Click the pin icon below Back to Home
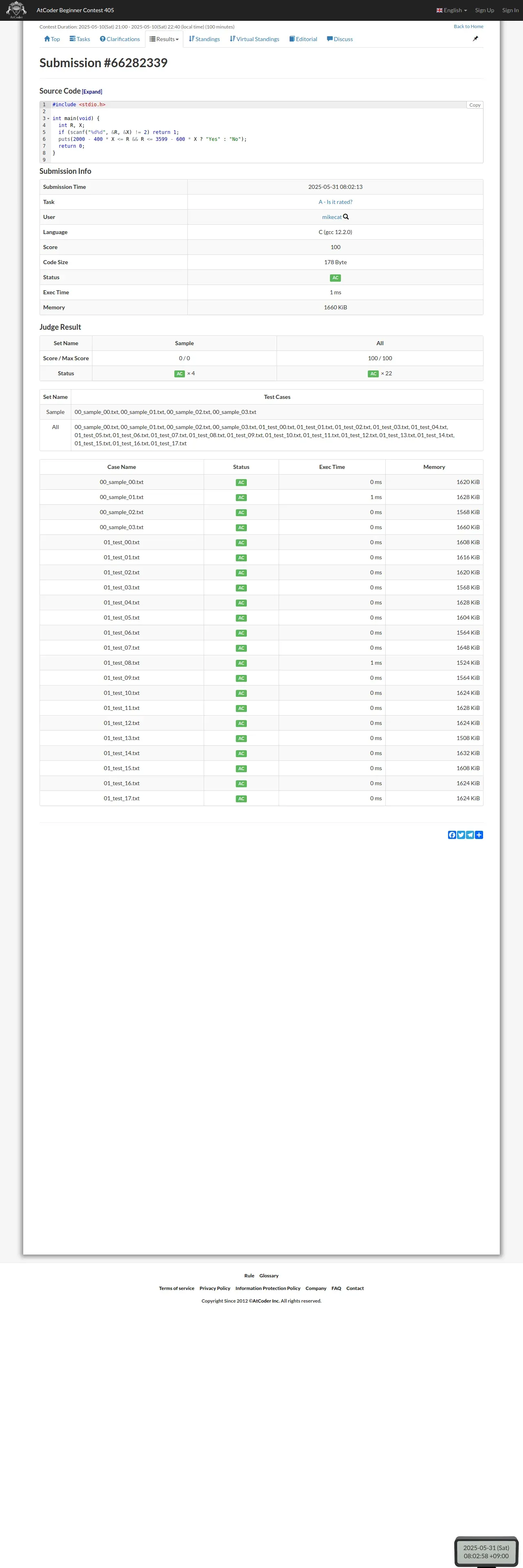This screenshot has height=1568, width=523. click(475, 38)
